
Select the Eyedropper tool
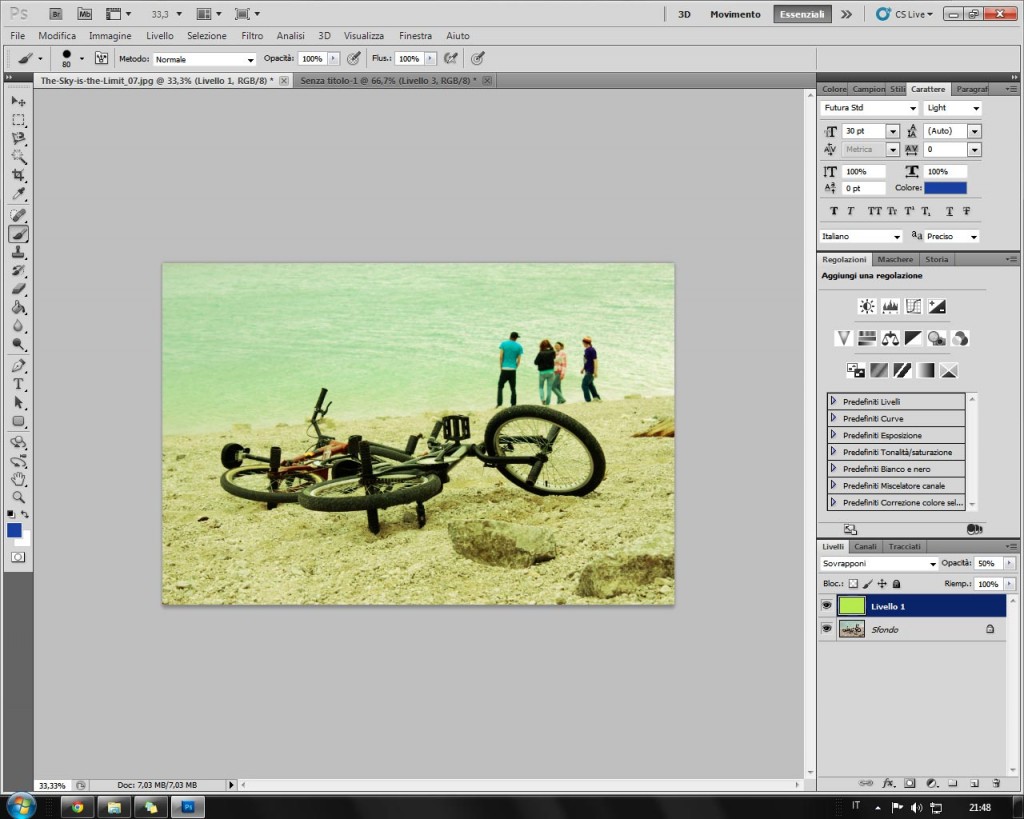click(x=18, y=194)
